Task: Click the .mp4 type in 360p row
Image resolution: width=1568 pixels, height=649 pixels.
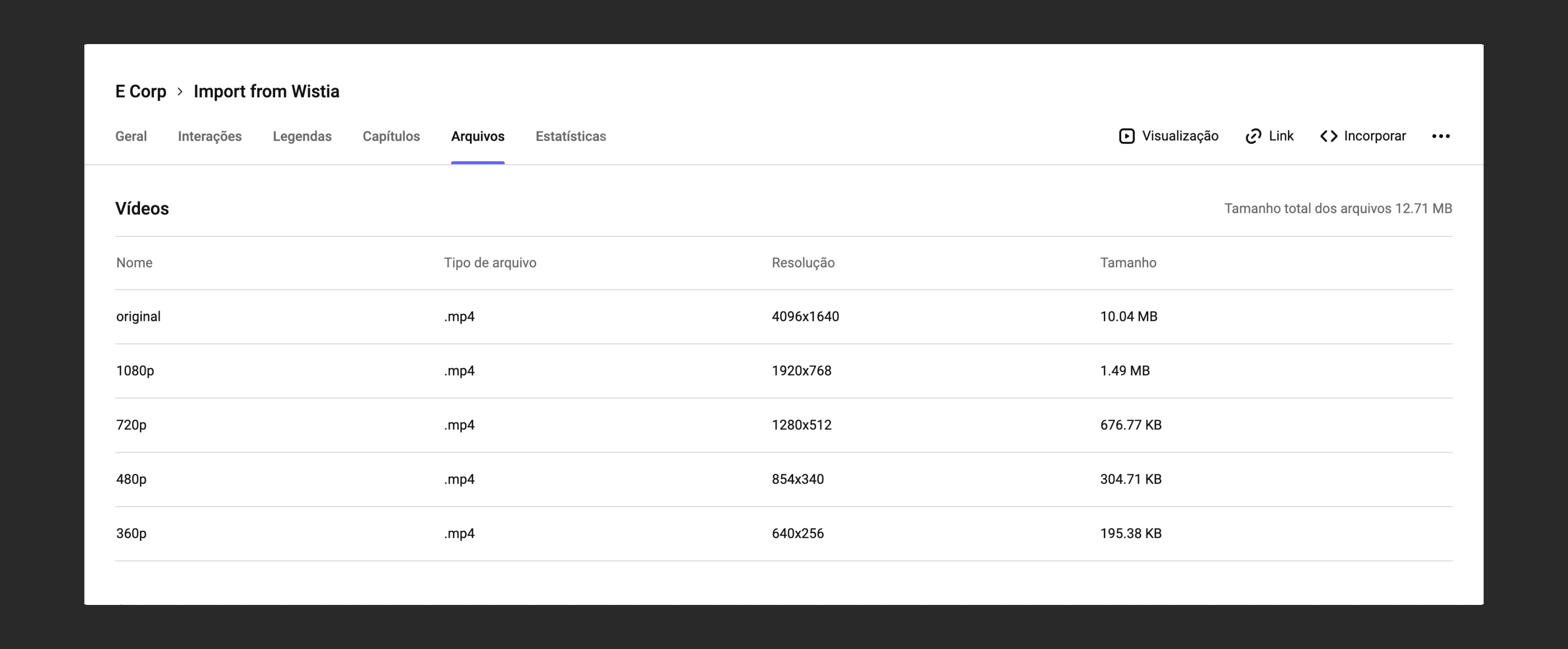Action: click(459, 533)
